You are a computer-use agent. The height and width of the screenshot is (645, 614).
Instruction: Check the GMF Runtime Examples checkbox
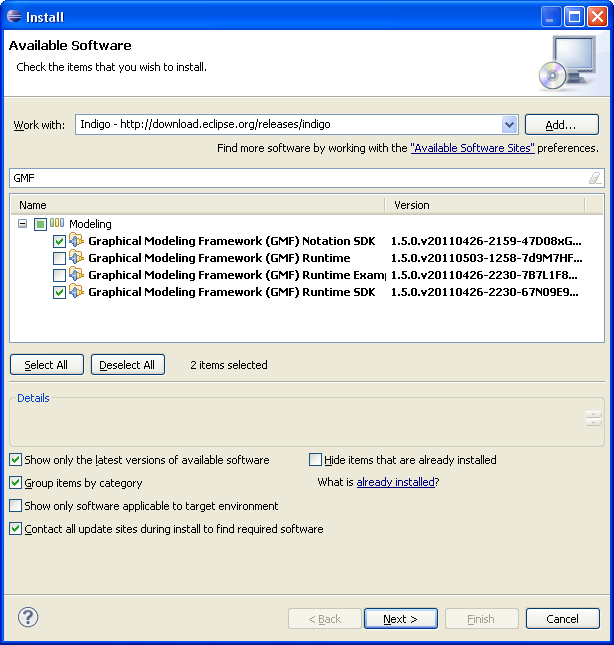(59, 275)
